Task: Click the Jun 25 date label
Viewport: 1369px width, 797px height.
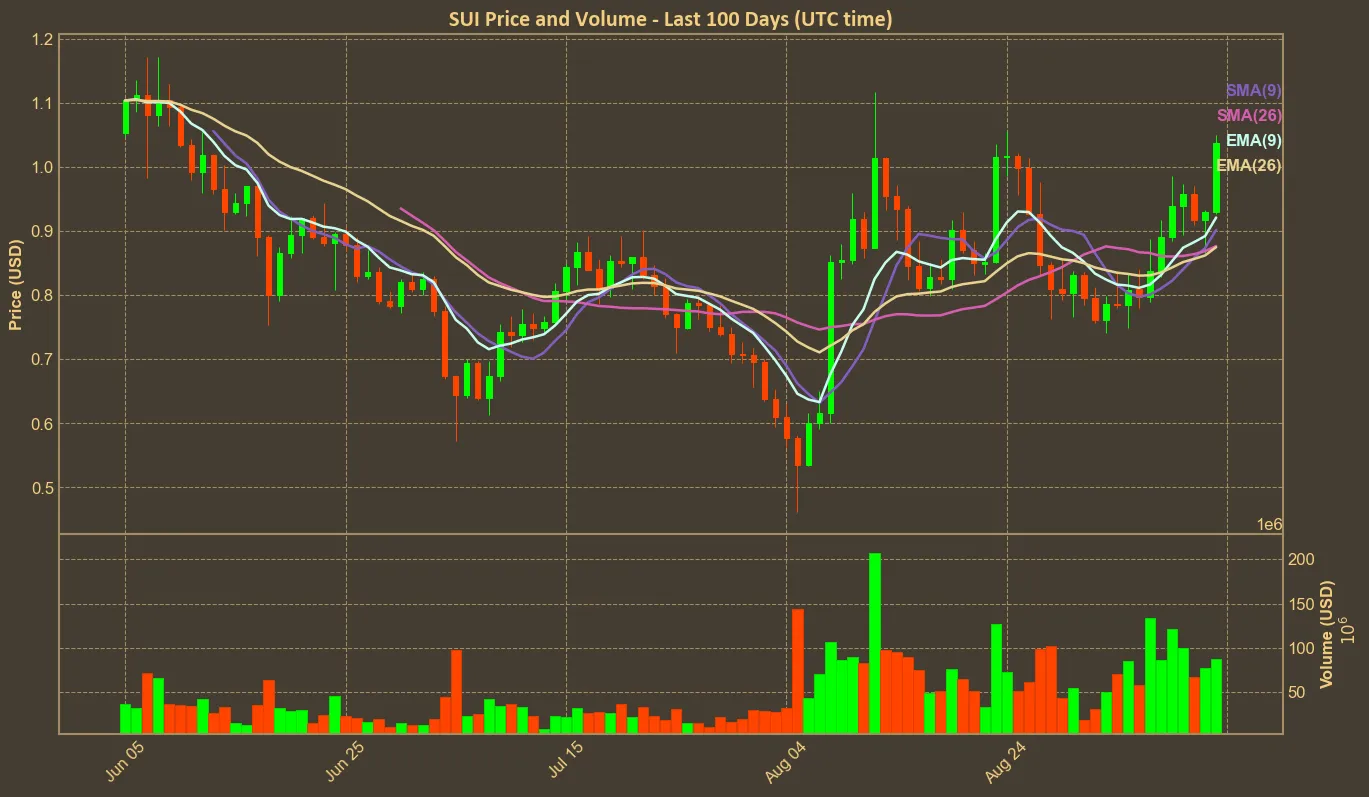Action: pos(345,763)
